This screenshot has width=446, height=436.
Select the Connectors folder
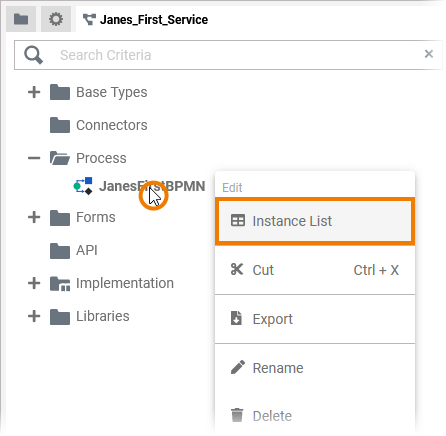pos(99,125)
